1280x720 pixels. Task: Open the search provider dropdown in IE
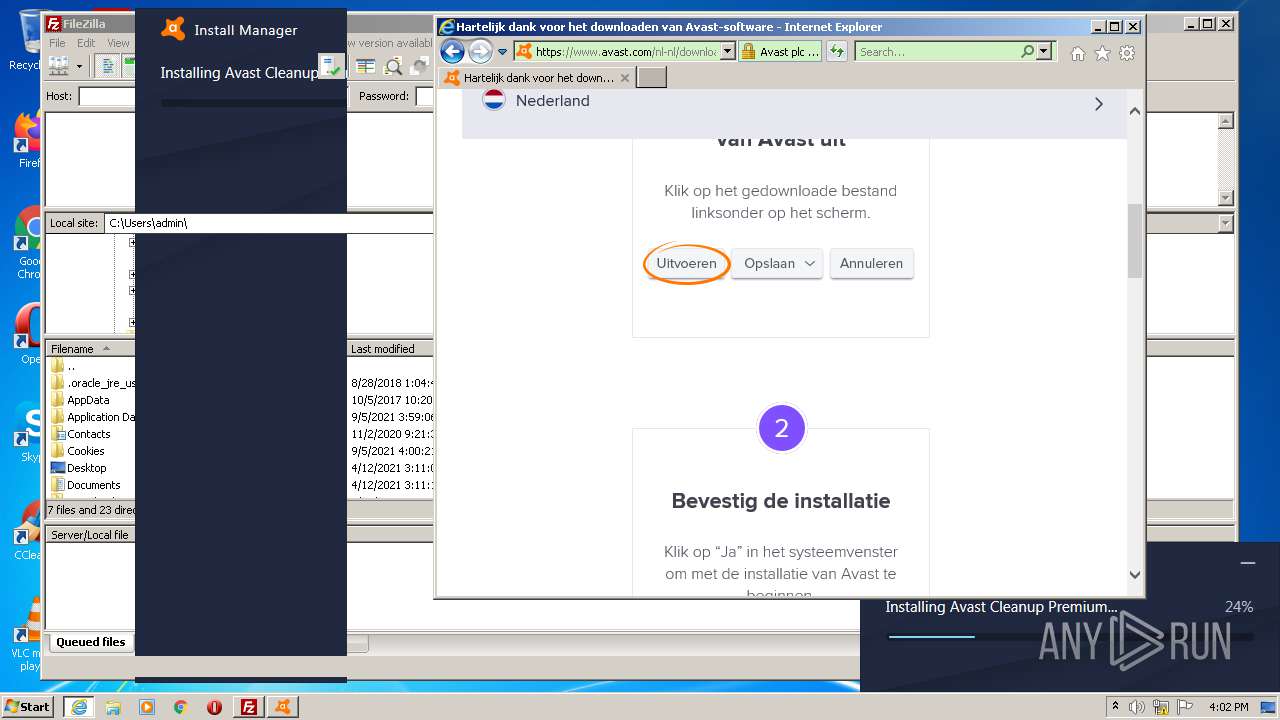1045,51
